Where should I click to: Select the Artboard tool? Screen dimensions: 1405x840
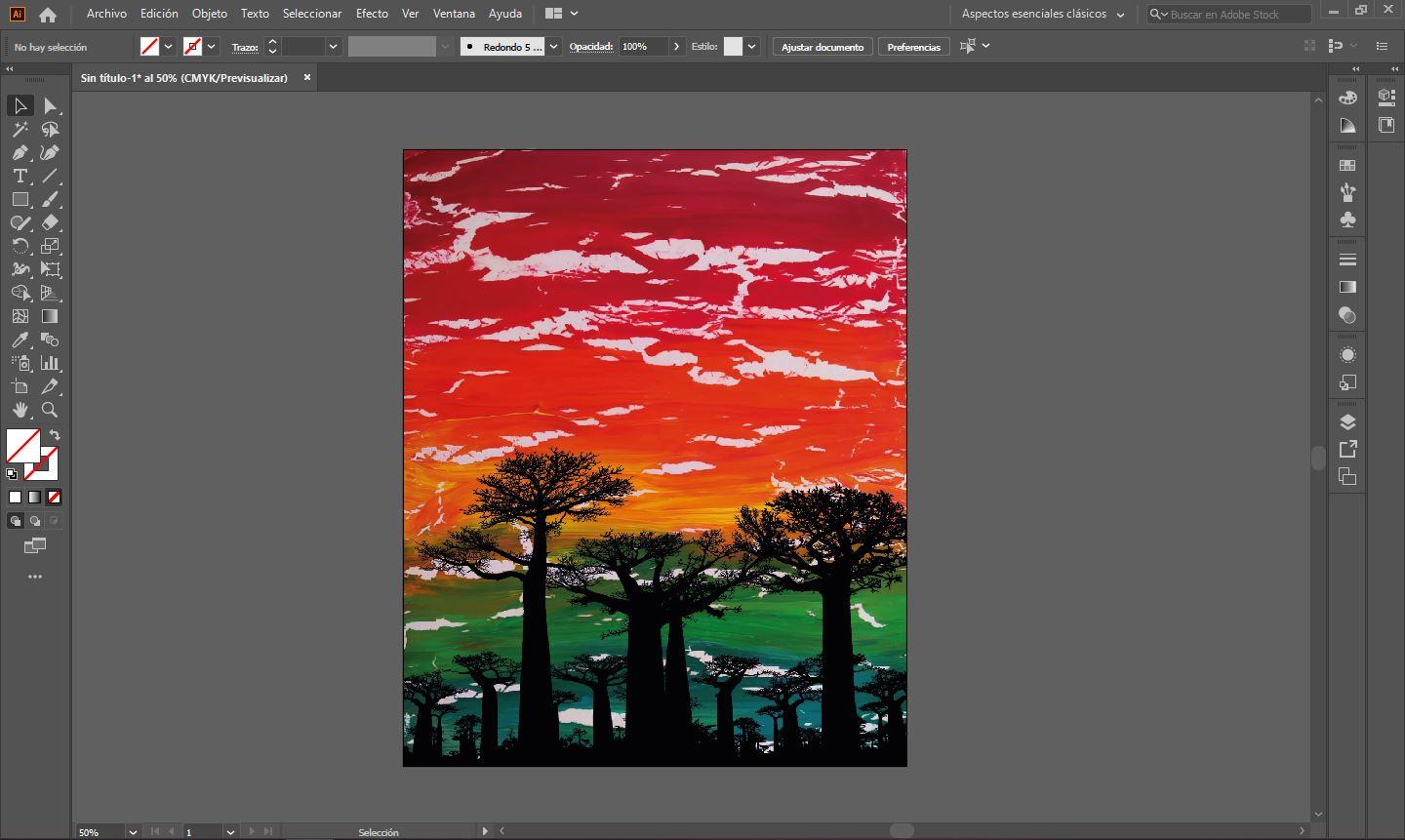(20, 386)
